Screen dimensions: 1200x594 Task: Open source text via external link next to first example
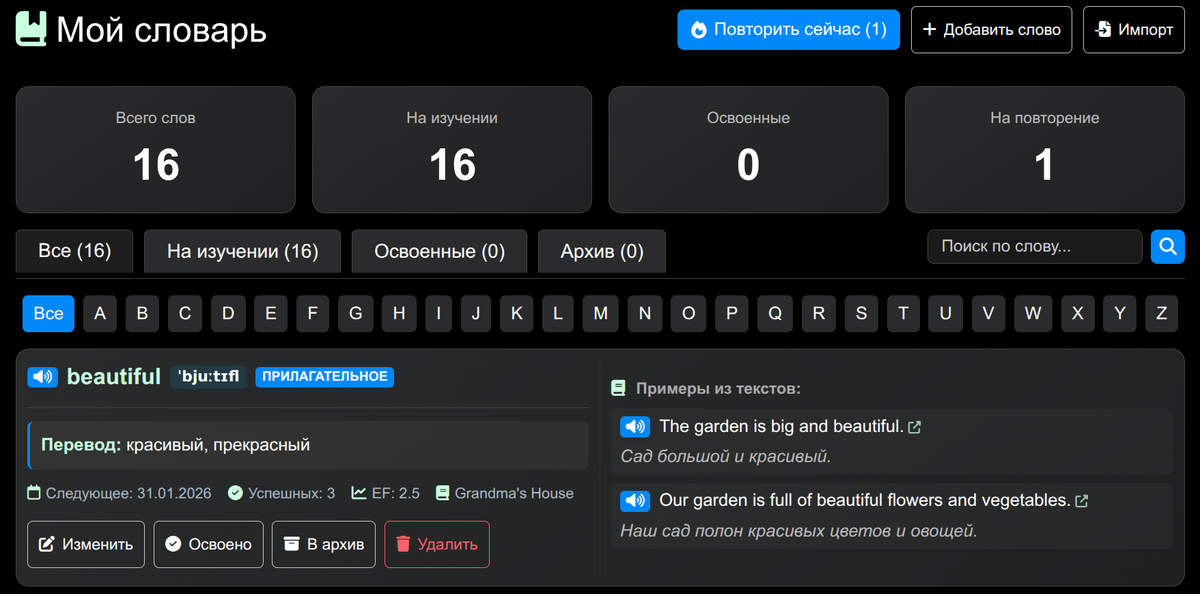pos(915,426)
